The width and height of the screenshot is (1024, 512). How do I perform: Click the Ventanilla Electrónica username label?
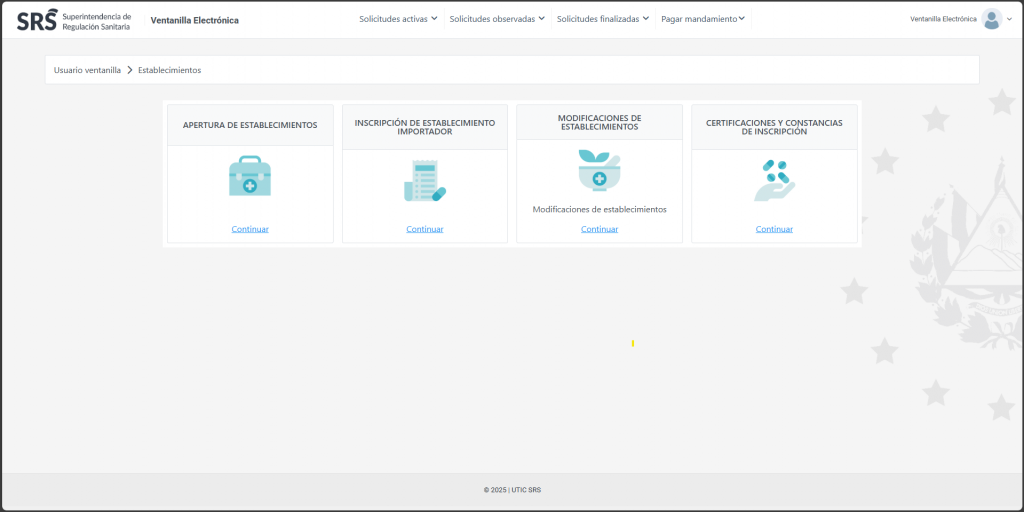point(942,19)
